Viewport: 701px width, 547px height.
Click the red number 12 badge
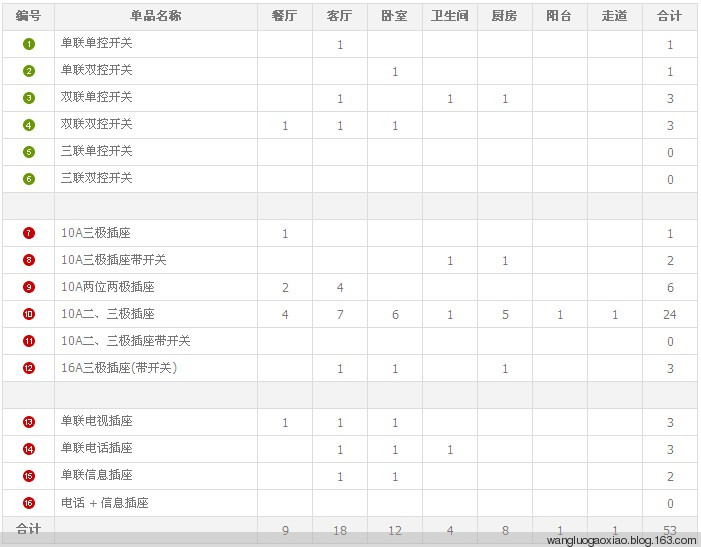[x=29, y=368]
